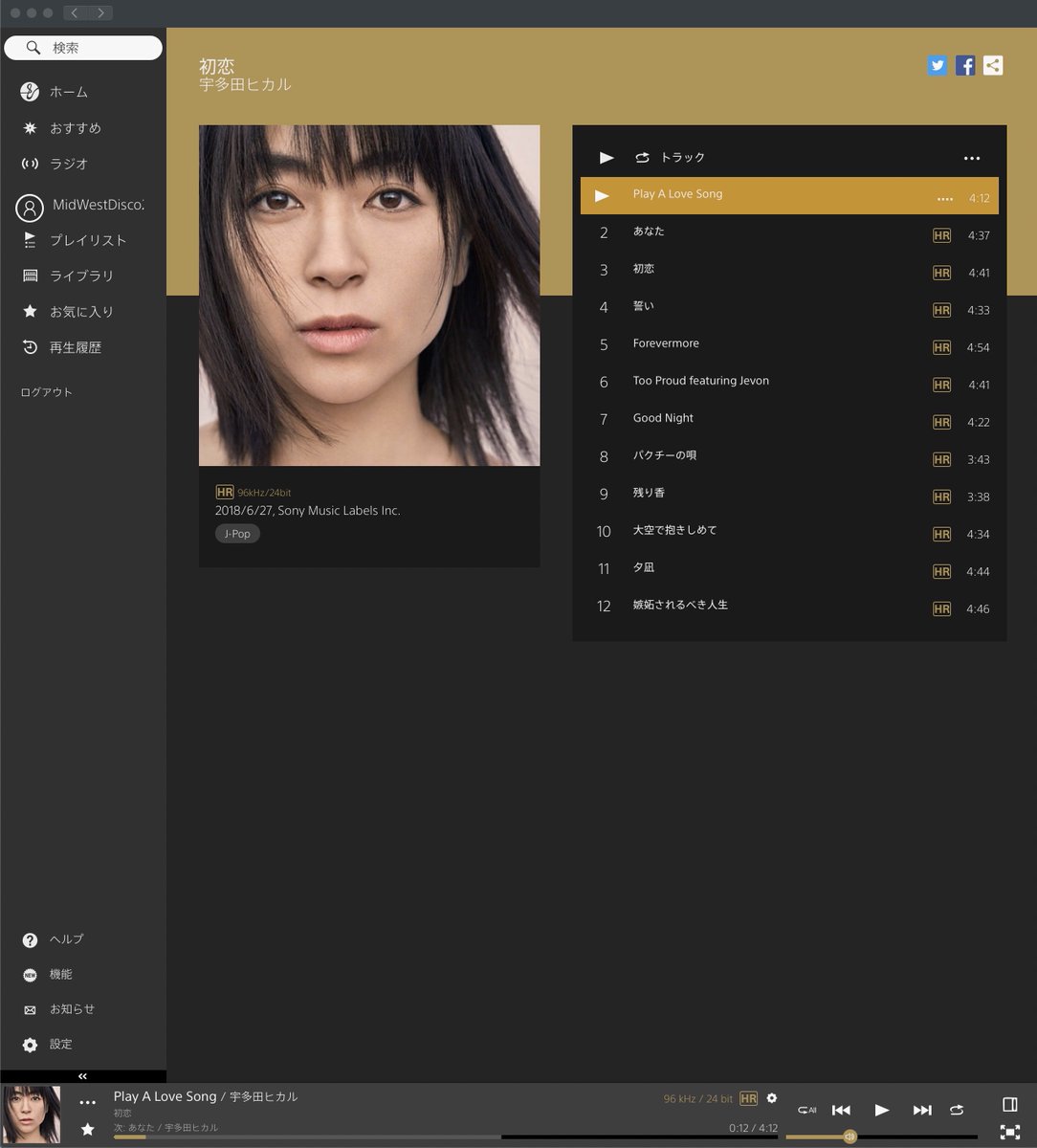Go forward with the right chevron
1037x1148 pixels.
[x=100, y=12]
